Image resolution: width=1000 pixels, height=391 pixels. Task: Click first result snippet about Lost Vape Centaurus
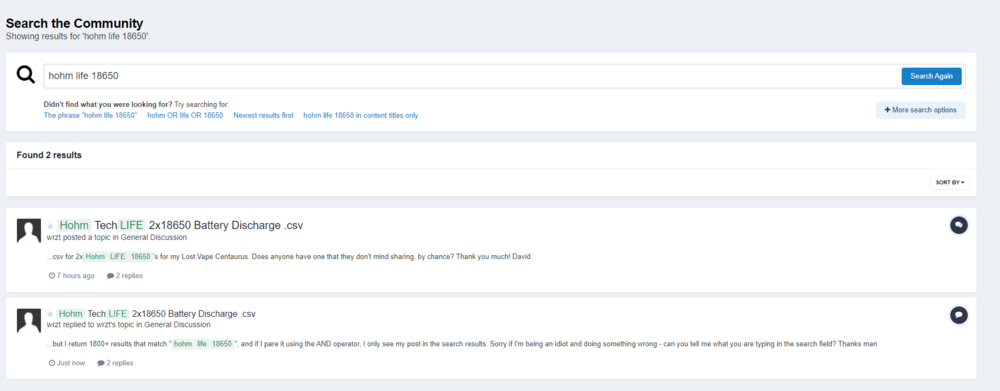pos(288,256)
